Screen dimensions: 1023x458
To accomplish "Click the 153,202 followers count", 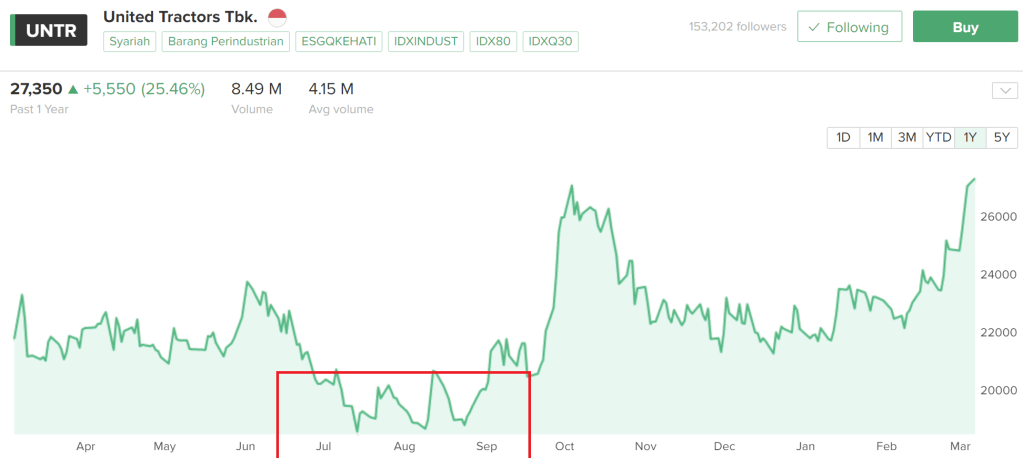I will click(x=737, y=27).
